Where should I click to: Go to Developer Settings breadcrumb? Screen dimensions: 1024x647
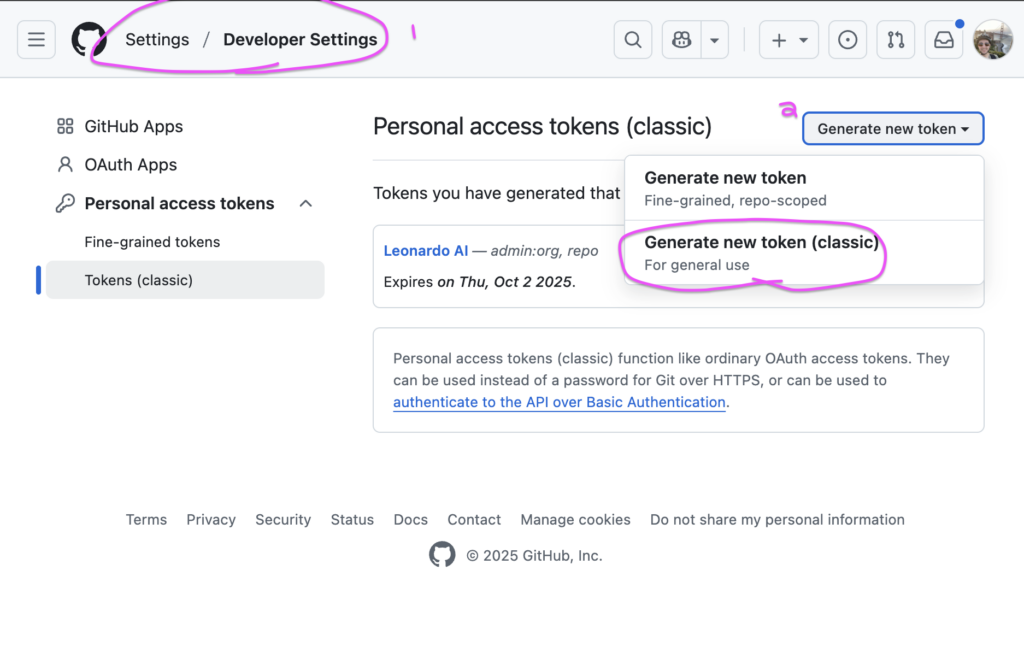tap(300, 40)
